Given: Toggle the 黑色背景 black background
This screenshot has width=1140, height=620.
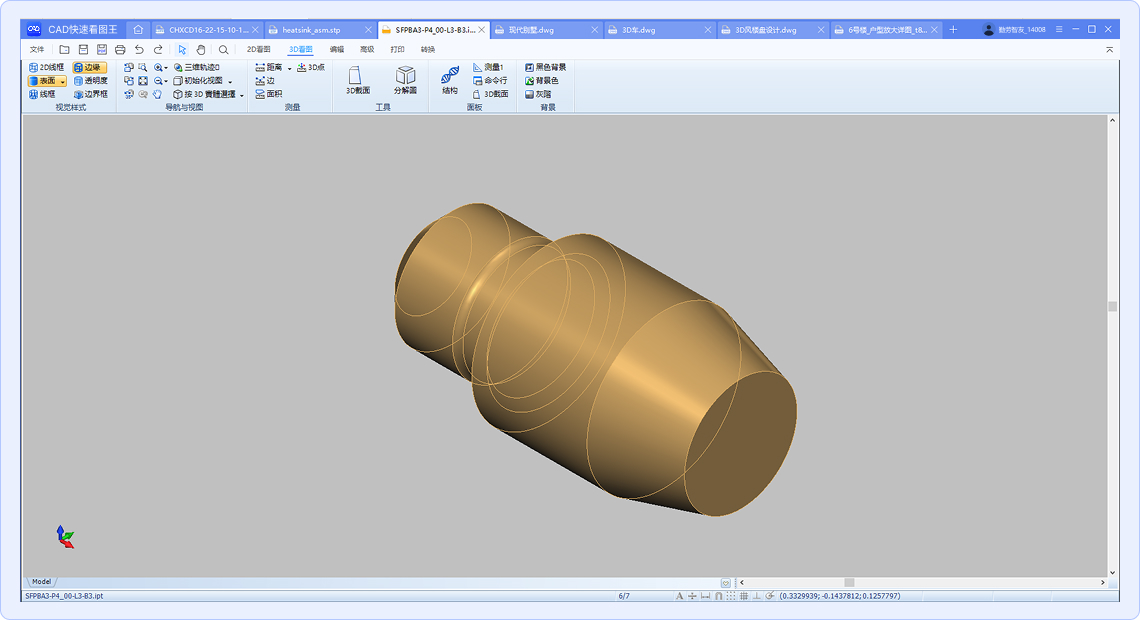Looking at the screenshot, I should coord(545,67).
